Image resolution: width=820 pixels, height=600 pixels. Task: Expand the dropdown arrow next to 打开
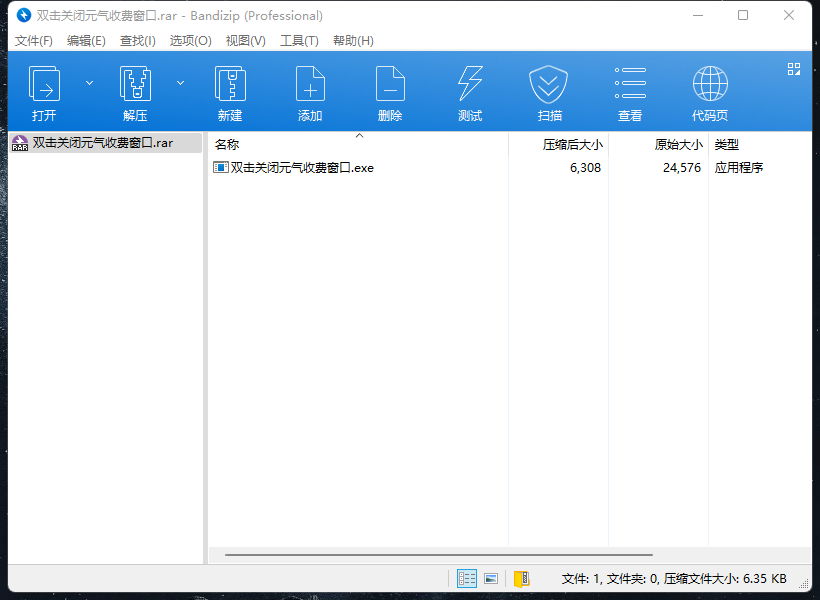[x=89, y=83]
